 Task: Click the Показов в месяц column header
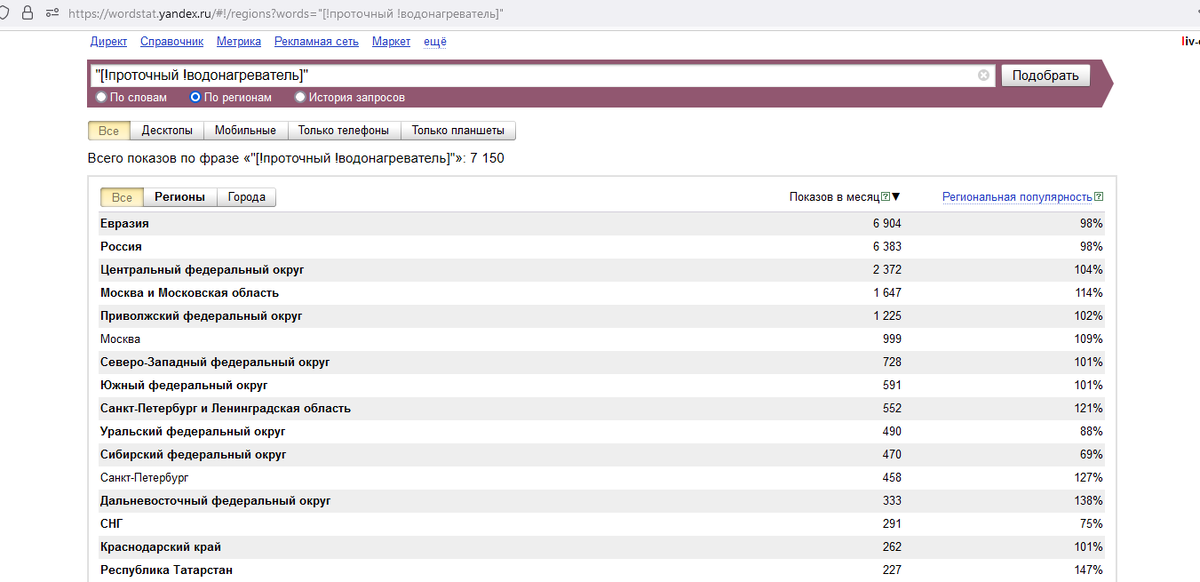[x=834, y=197]
